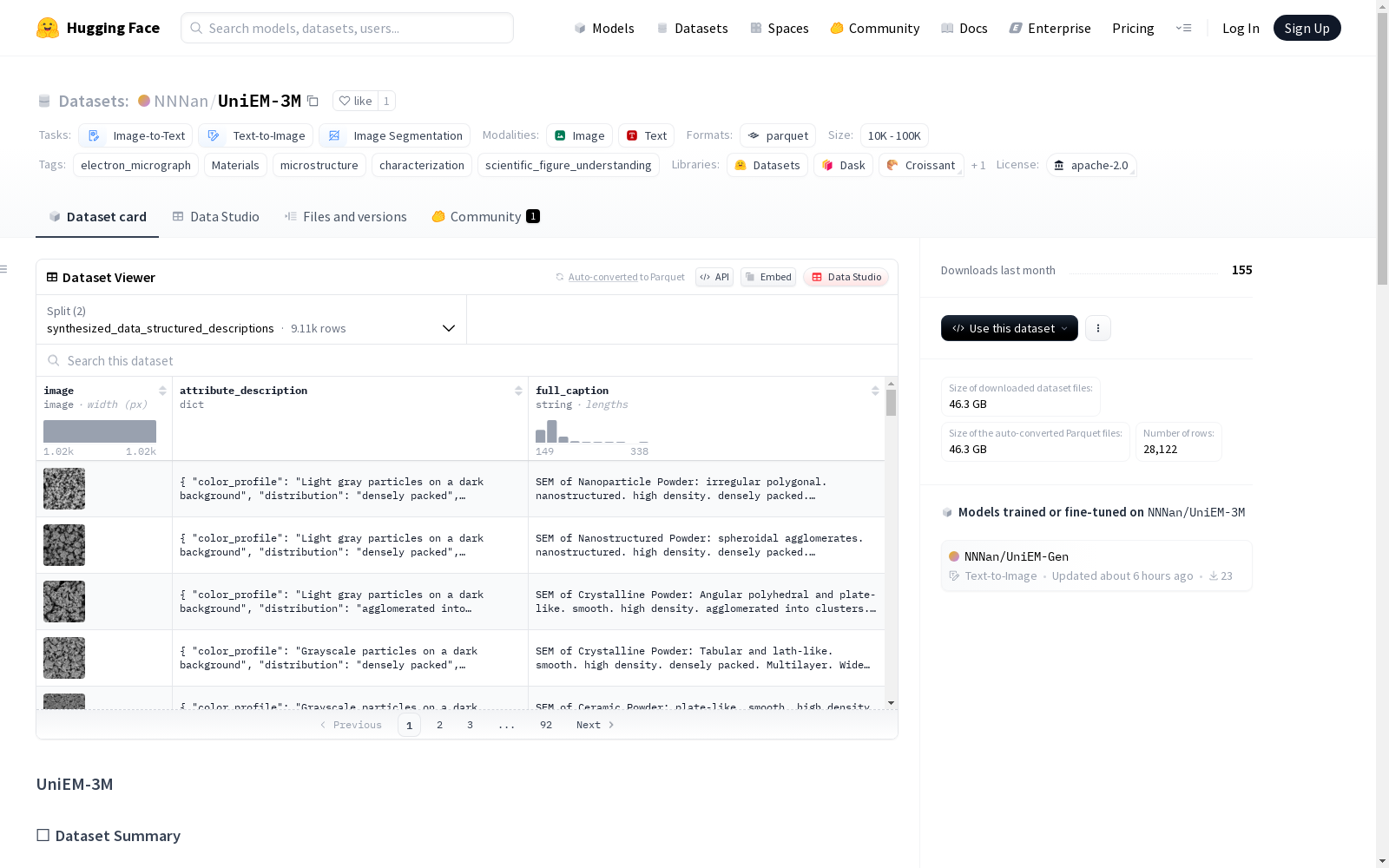1389x868 pixels.
Task: Open the Files and versions tab
Action: coord(346,217)
